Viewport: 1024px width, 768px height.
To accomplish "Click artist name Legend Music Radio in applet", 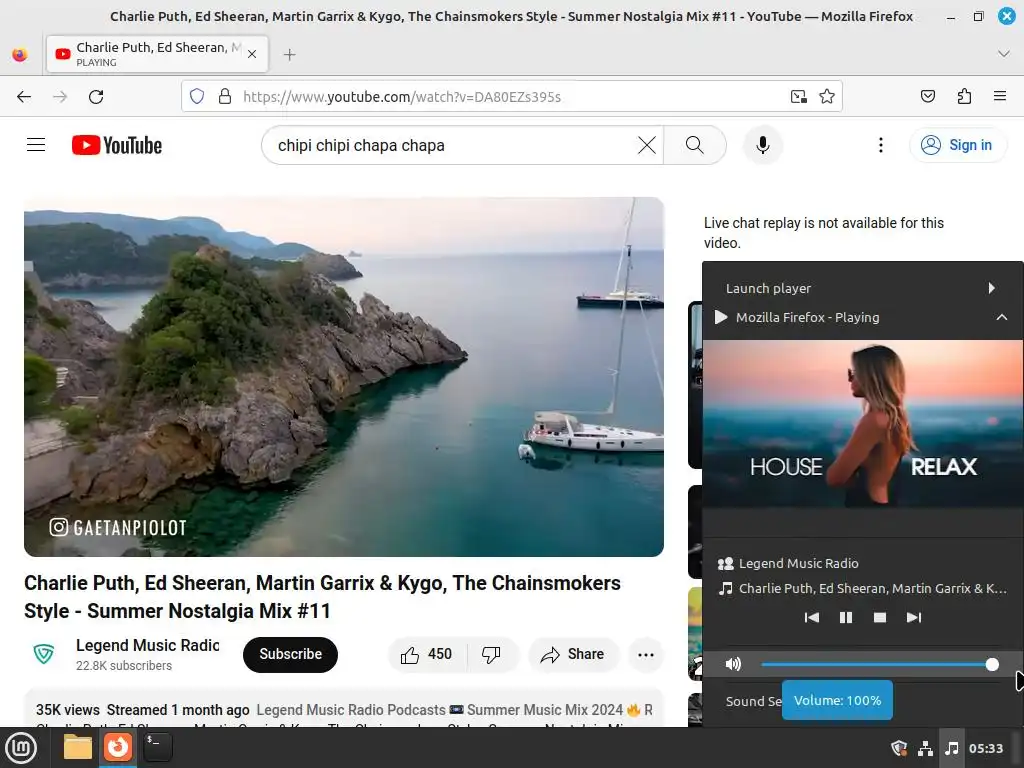I will (x=799, y=563).
